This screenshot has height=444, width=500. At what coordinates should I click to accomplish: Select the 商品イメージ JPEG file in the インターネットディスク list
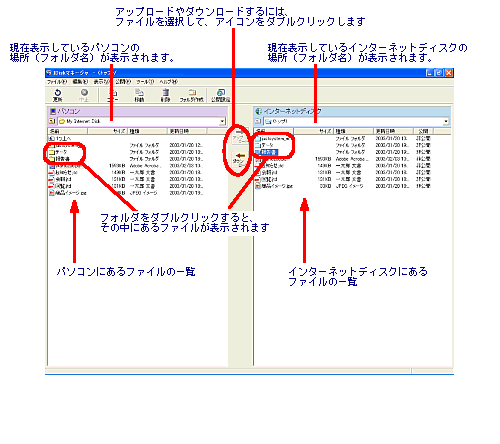(274, 186)
